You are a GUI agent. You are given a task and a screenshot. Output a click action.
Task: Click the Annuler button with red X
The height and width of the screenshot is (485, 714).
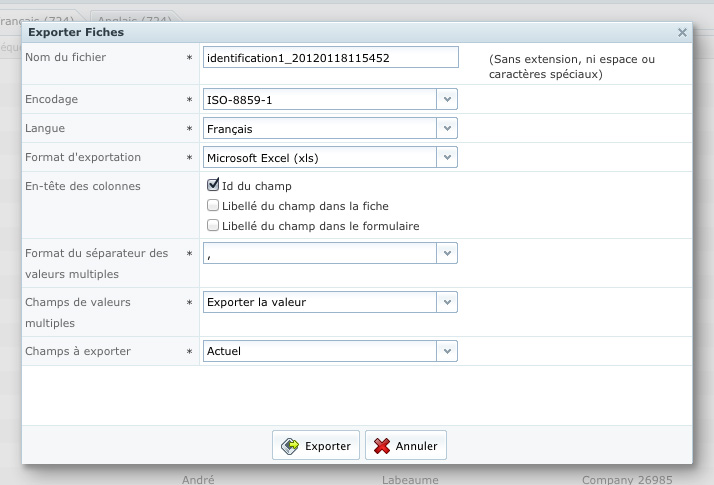405,446
